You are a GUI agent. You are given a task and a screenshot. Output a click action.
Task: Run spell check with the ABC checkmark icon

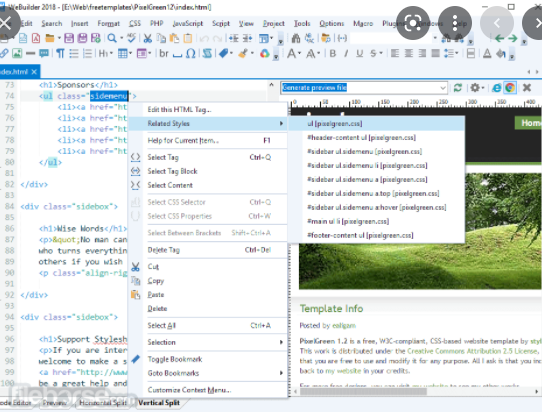coord(131,38)
